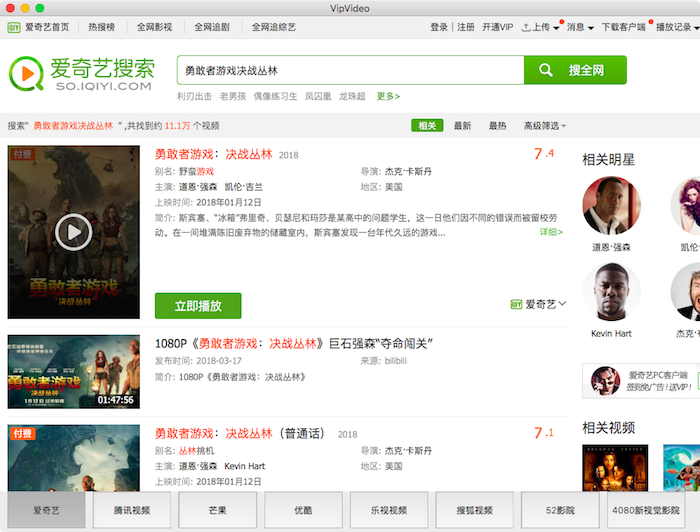The width and height of the screenshot is (700, 532).
Task: Click the 搜全网 search button
Action: point(575,70)
